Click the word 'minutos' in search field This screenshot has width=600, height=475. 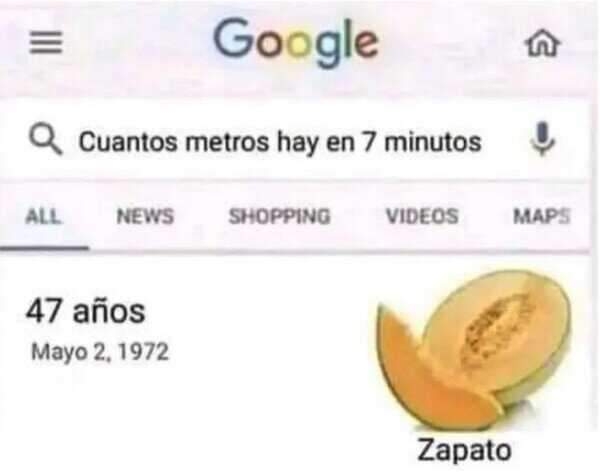coord(433,142)
